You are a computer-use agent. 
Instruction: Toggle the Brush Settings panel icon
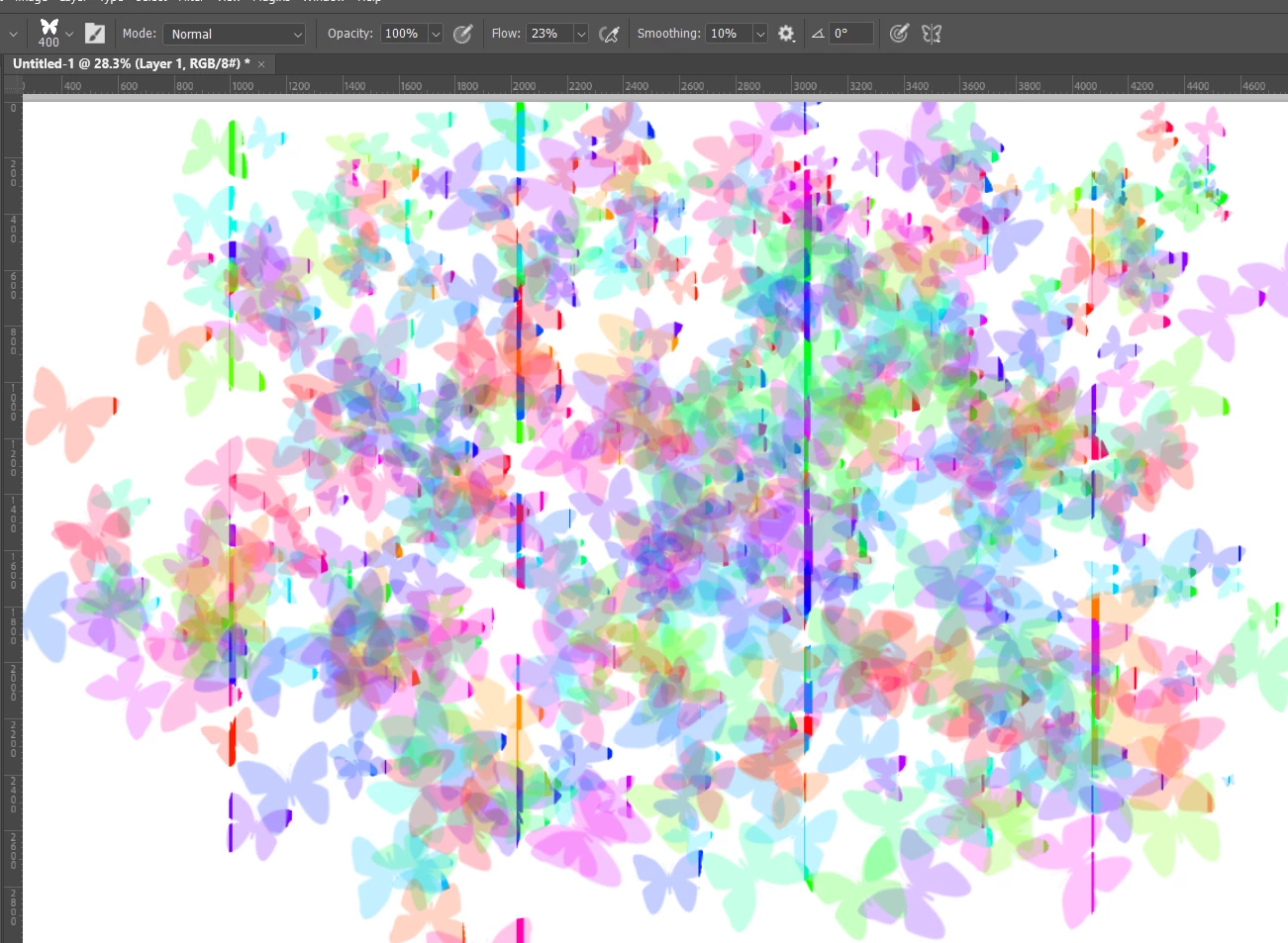click(94, 34)
